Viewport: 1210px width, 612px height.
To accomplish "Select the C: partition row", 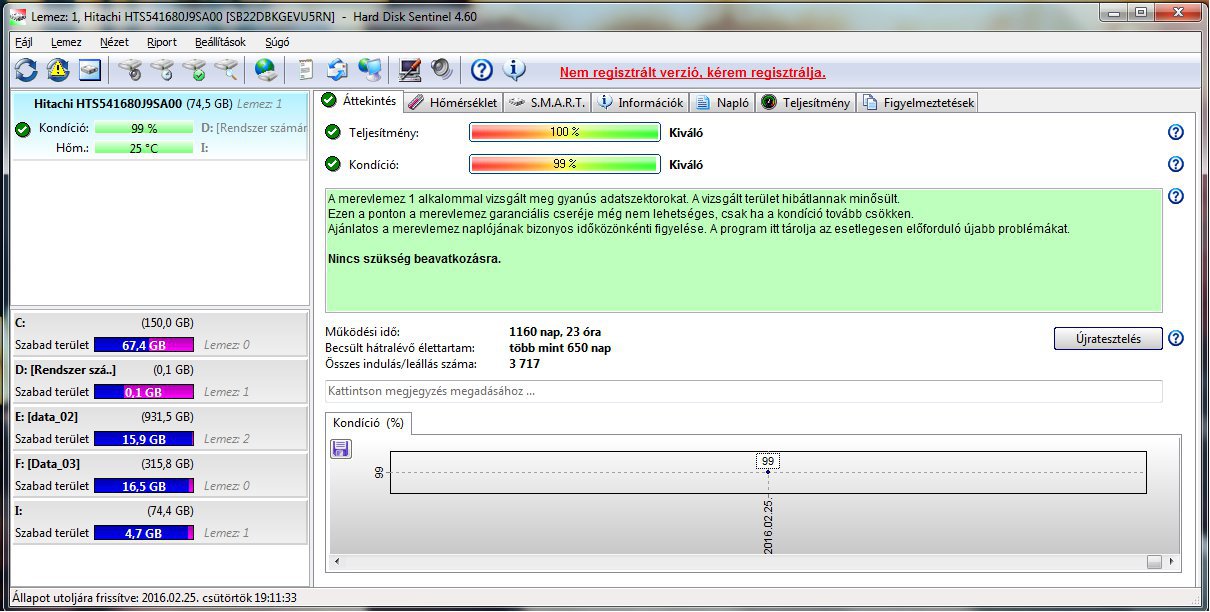I will [x=158, y=334].
